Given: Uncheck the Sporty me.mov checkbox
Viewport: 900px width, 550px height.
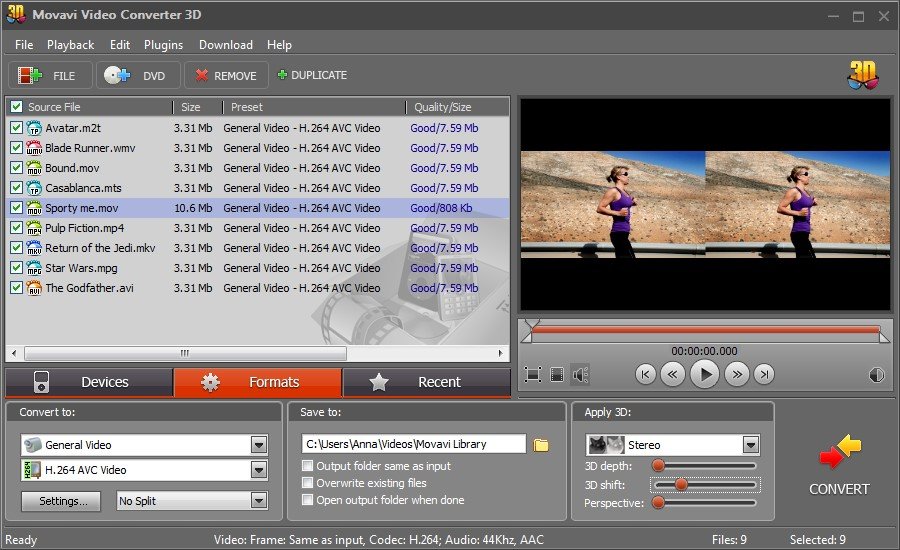Looking at the screenshot, I should pos(17,208).
